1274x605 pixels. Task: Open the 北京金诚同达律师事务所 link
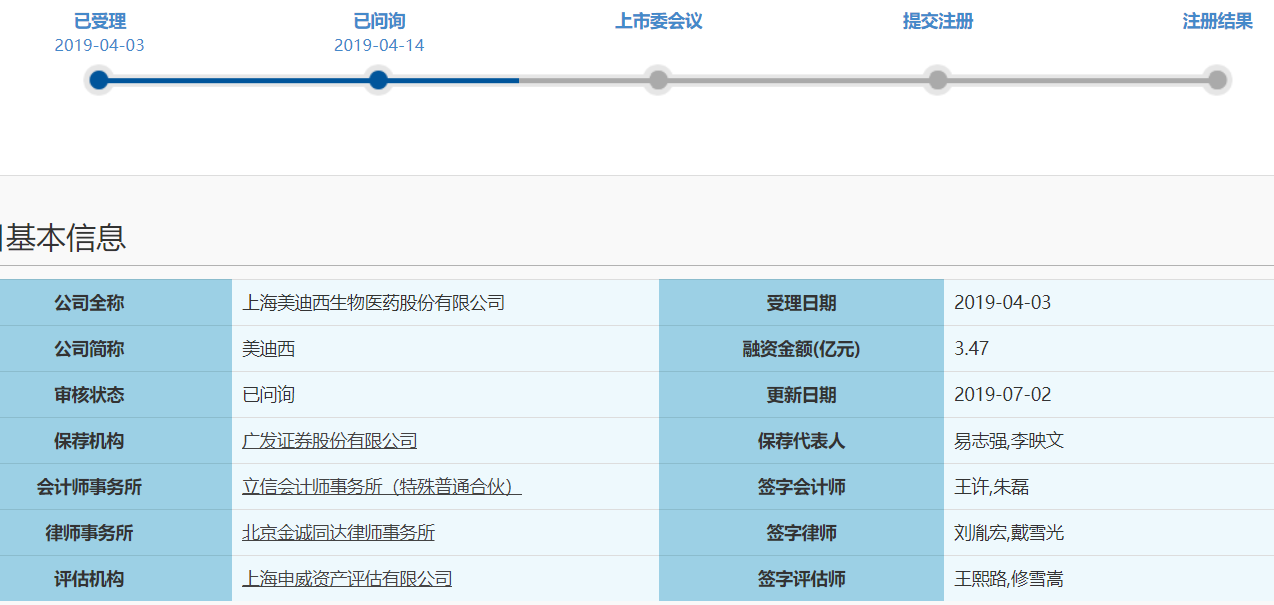tap(339, 533)
